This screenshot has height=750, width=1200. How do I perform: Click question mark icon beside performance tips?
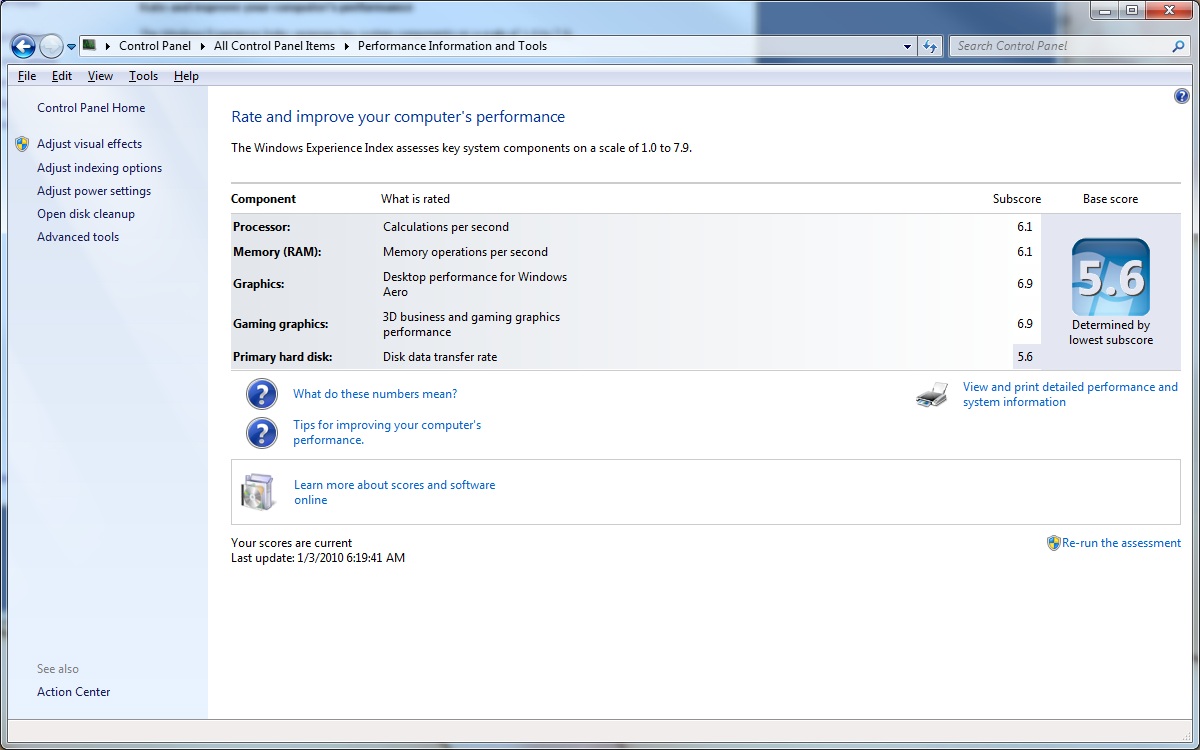[x=261, y=433]
